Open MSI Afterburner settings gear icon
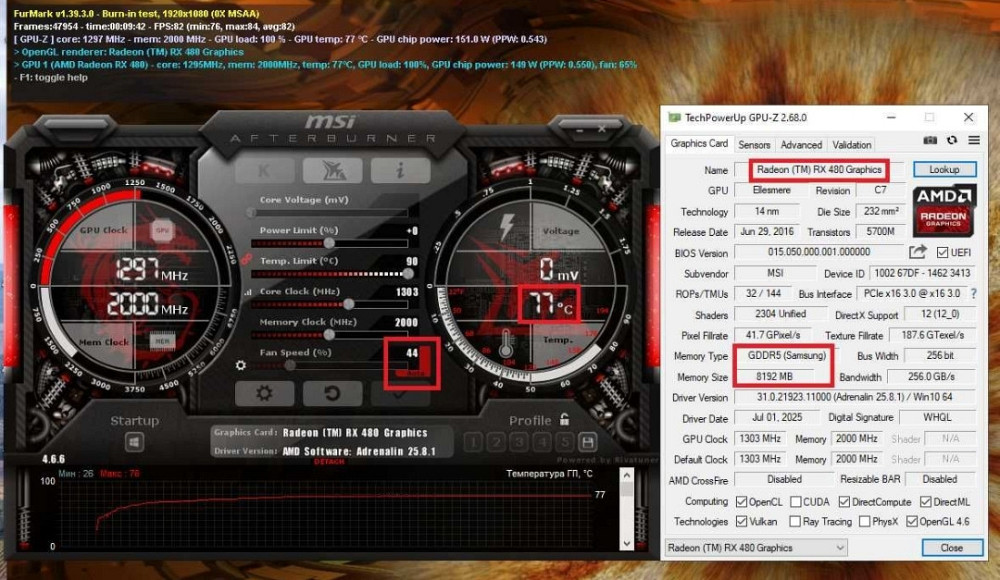 click(265, 392)
